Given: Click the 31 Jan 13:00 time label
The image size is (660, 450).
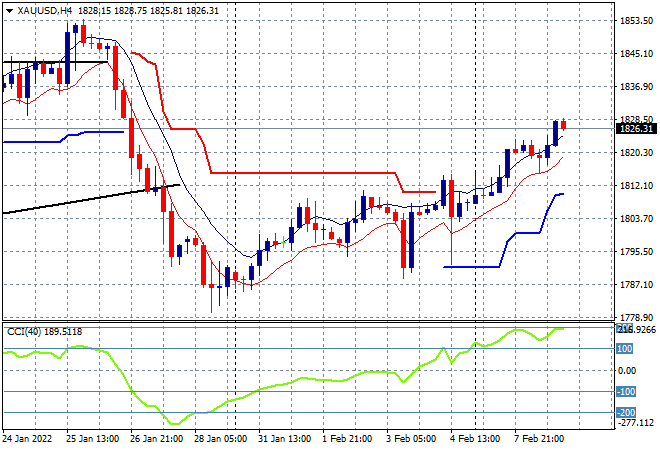Looking at the screenshot, I should 285,439.
